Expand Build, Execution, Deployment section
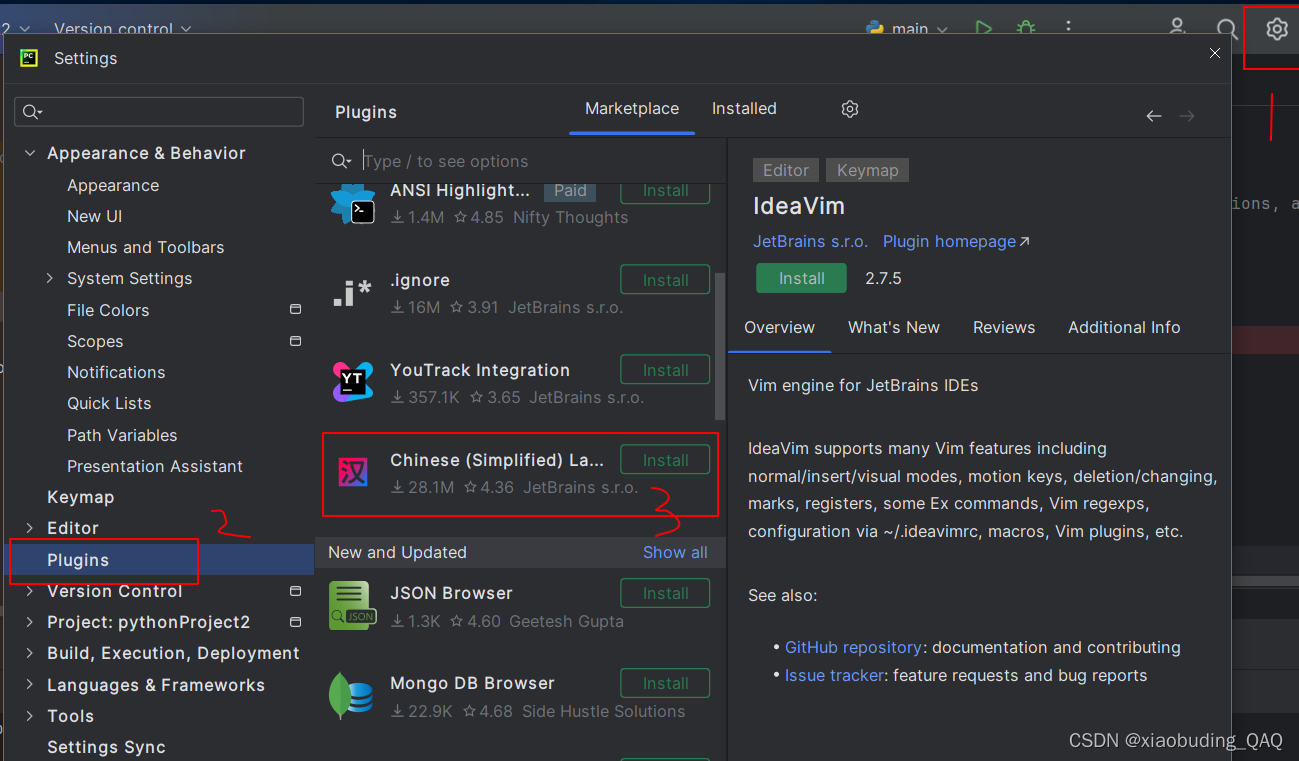Screen dimensions: 1299x761 pyautogui.click(x=30, y=653)
